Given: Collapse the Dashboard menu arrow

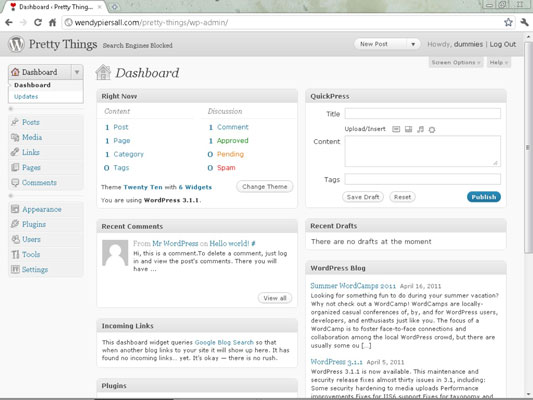Looking at the screenshot, I should coord(77,72).
